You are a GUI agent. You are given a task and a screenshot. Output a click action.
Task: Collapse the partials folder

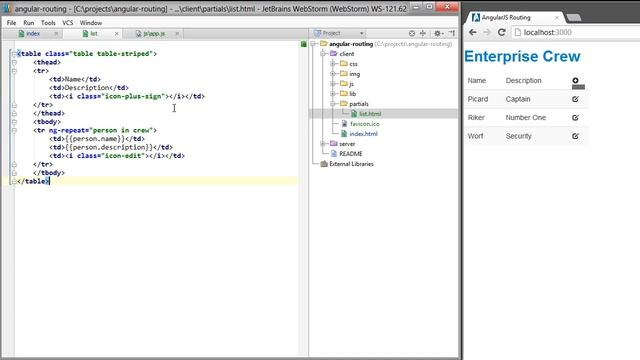(x=333, y=104)
